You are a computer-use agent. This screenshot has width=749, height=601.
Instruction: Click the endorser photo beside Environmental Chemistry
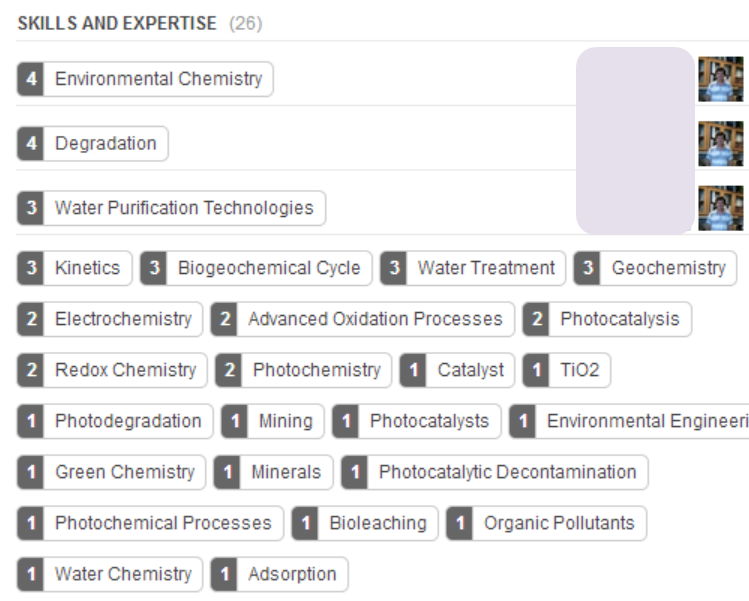(x=720, y=79)
